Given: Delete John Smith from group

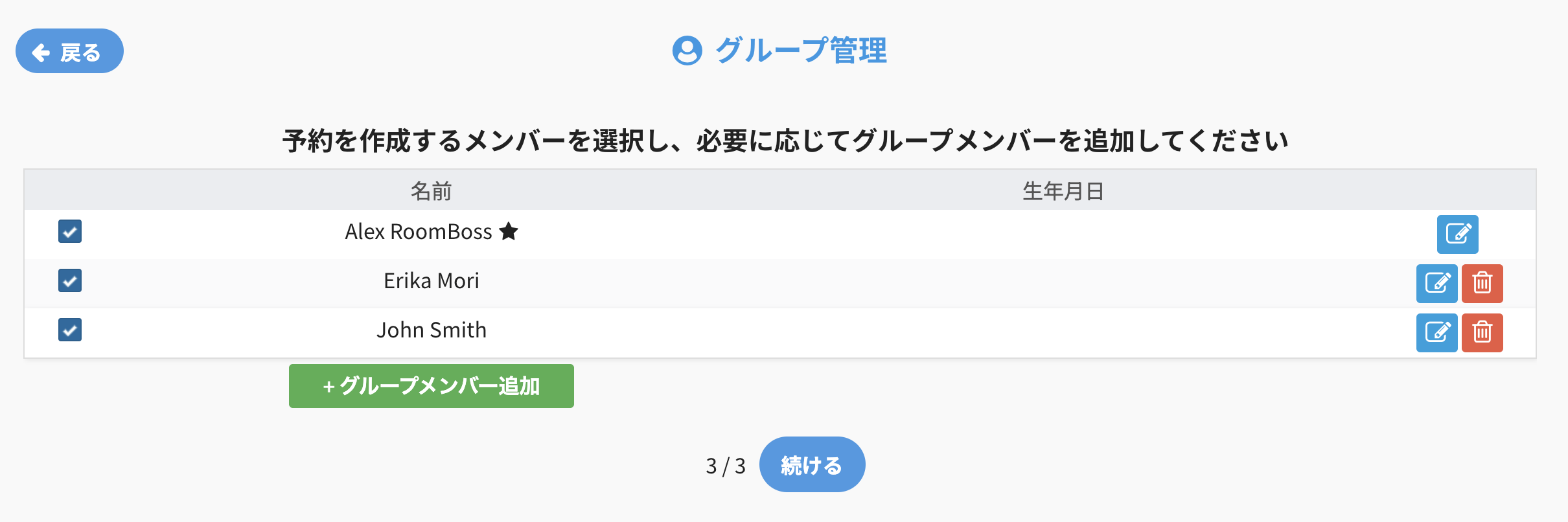Looking at the screenshot, I should pyautogui.click(x=1482, y=332).
